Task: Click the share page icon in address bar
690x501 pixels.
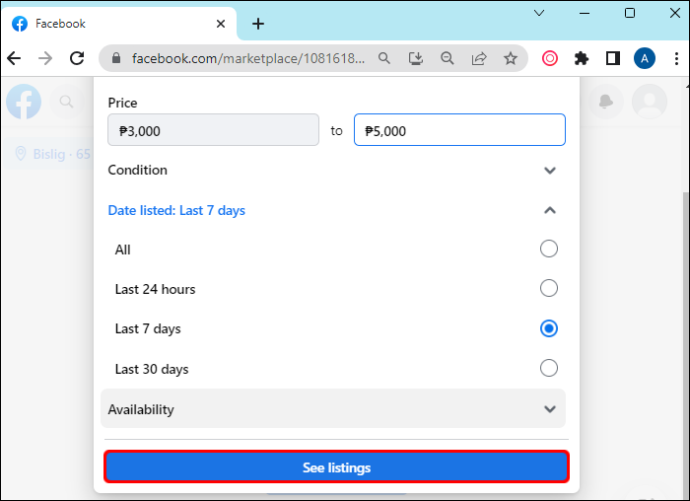Action: (479, 58)
